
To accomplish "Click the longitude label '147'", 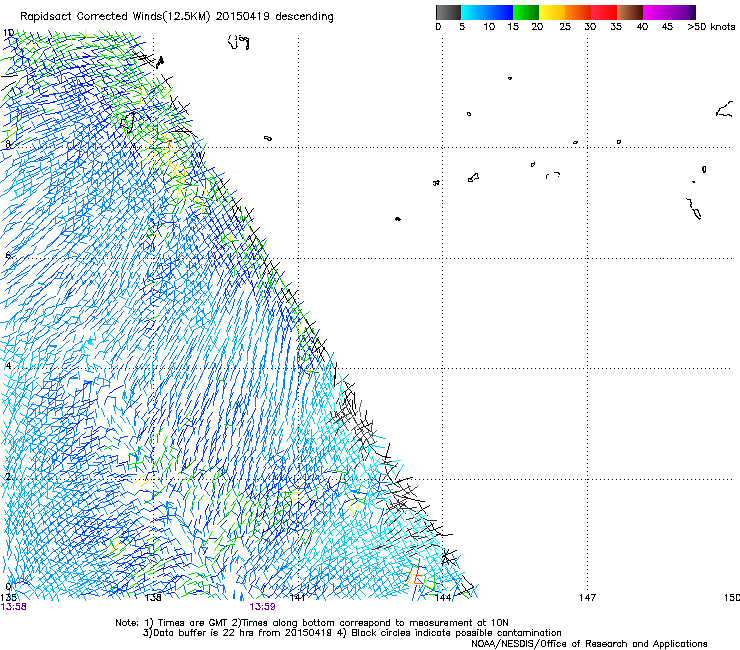I will [x=587, y=598].
